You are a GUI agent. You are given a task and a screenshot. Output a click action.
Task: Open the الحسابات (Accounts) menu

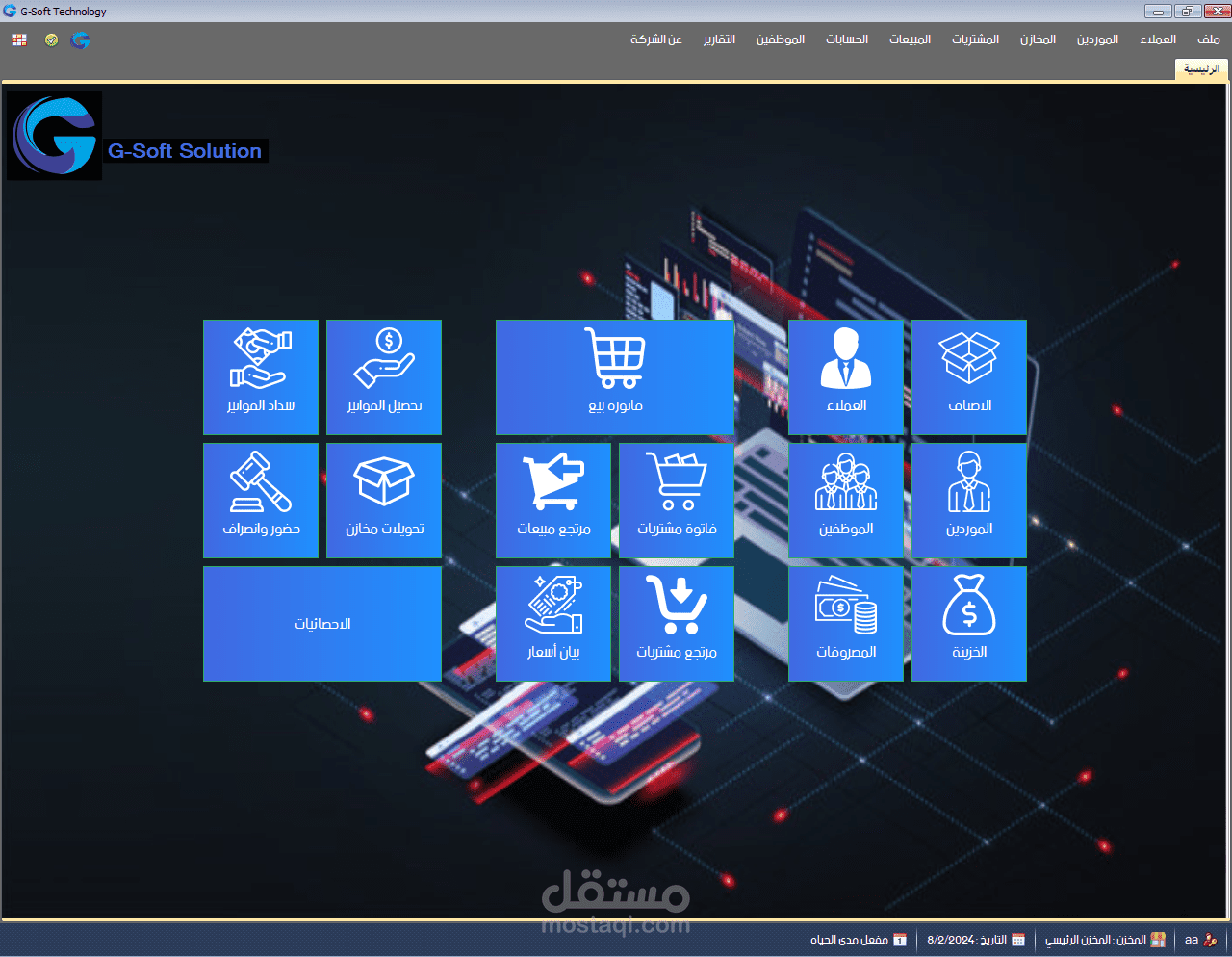pos(846,39)
